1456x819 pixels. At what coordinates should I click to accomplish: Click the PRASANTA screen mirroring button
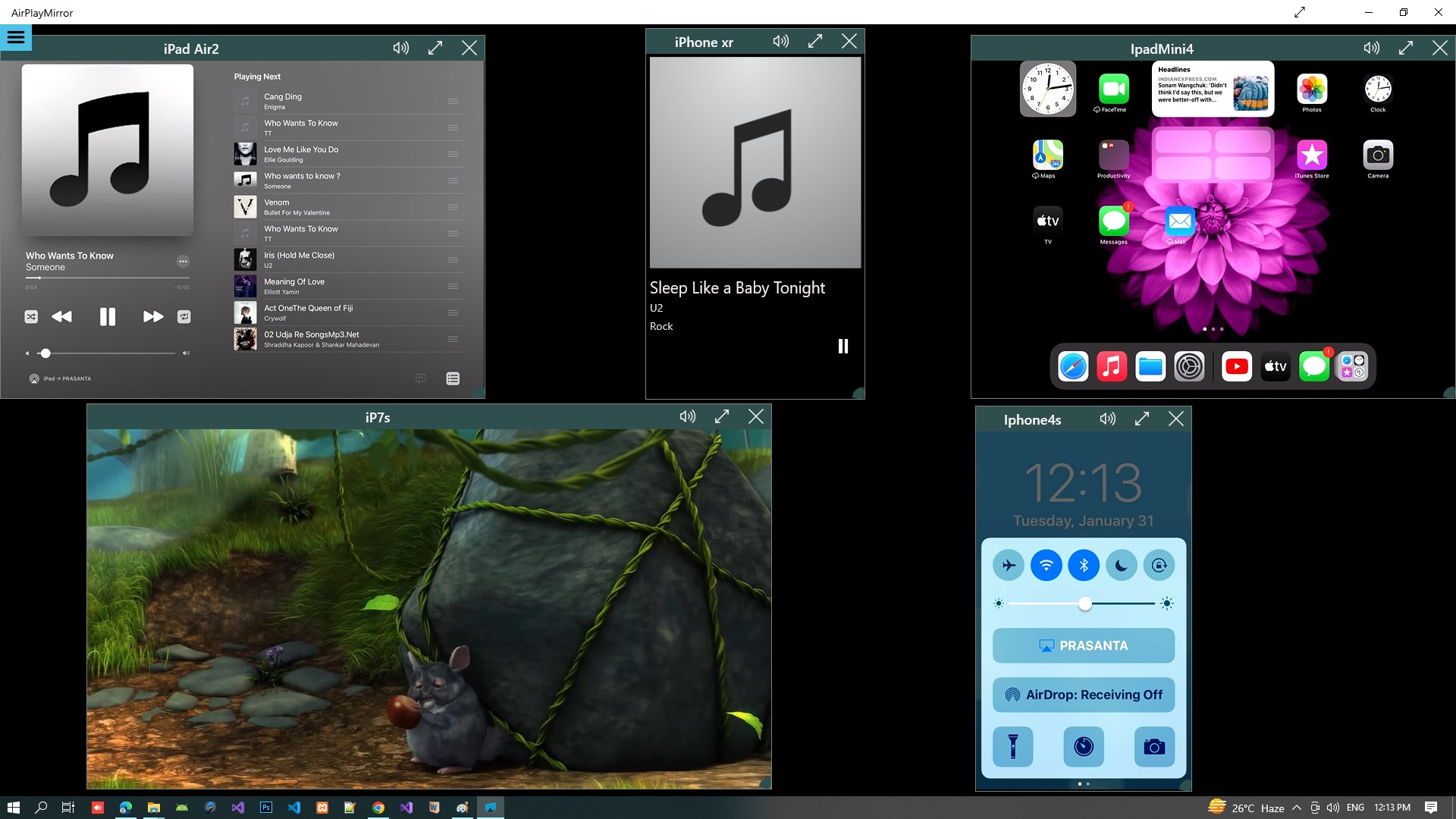coord(1083,645)
